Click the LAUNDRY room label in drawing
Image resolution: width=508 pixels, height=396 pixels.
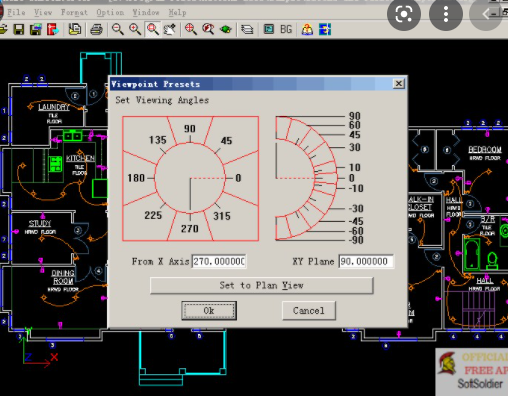(54, 107)
